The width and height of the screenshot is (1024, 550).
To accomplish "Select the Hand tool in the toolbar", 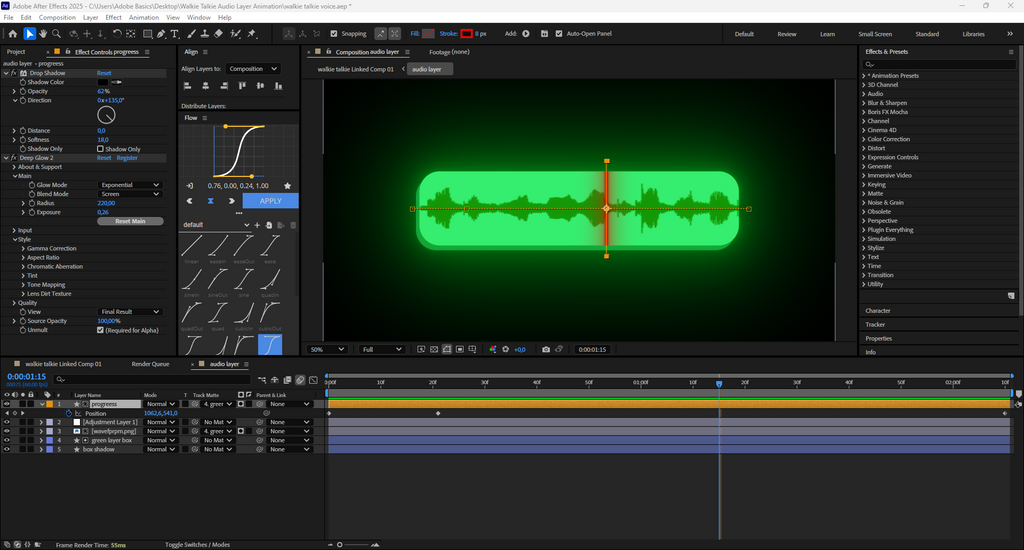I will tap(45, 34).
